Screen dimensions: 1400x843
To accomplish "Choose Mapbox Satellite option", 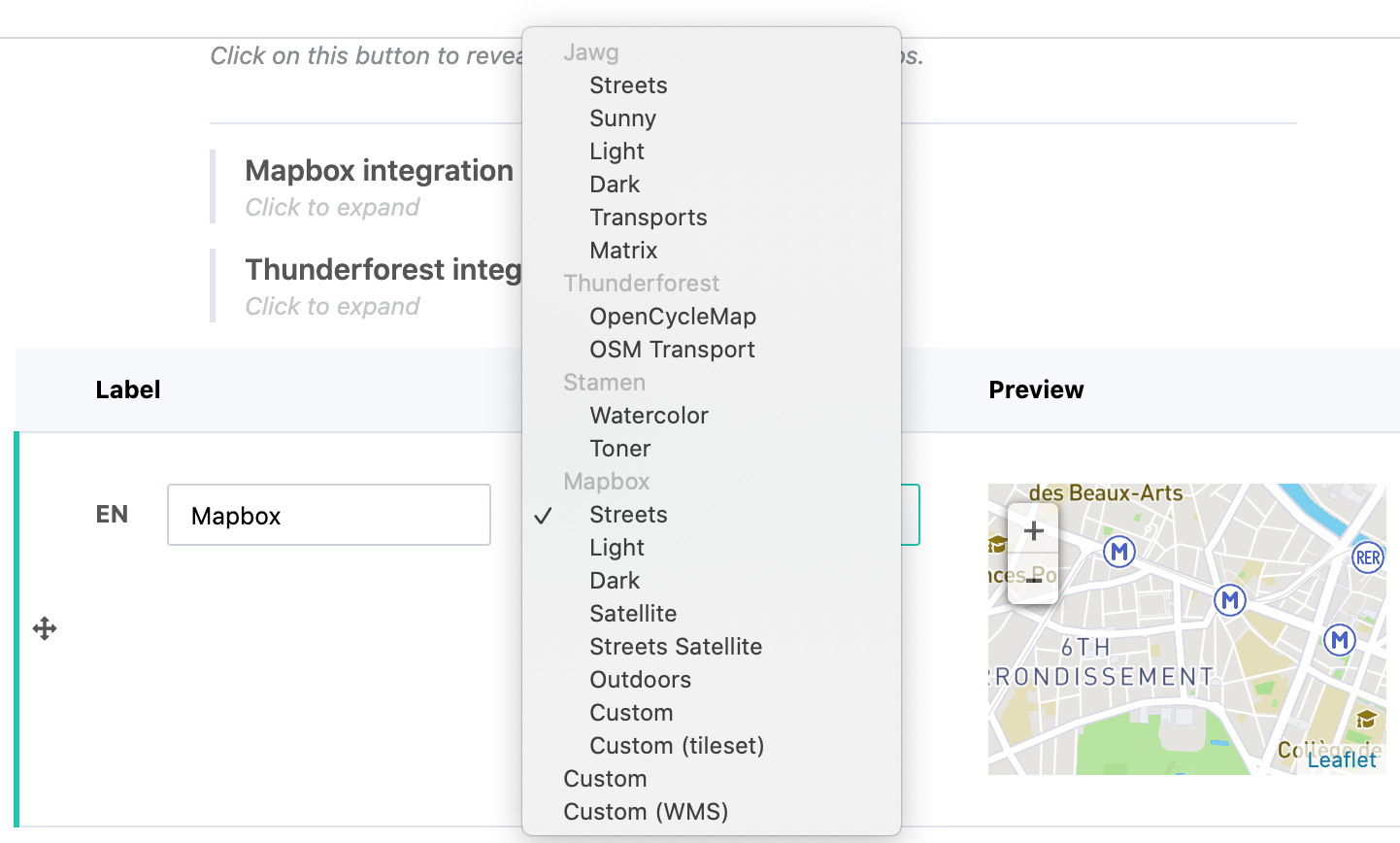I will [633, 614].
